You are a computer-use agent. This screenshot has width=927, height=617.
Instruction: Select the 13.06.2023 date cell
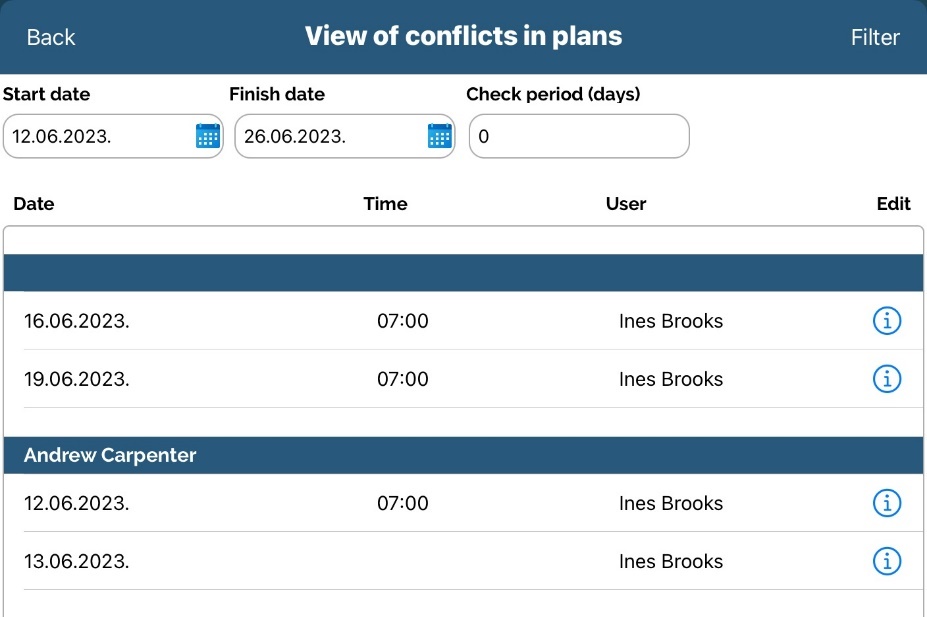tap(77, 561)
